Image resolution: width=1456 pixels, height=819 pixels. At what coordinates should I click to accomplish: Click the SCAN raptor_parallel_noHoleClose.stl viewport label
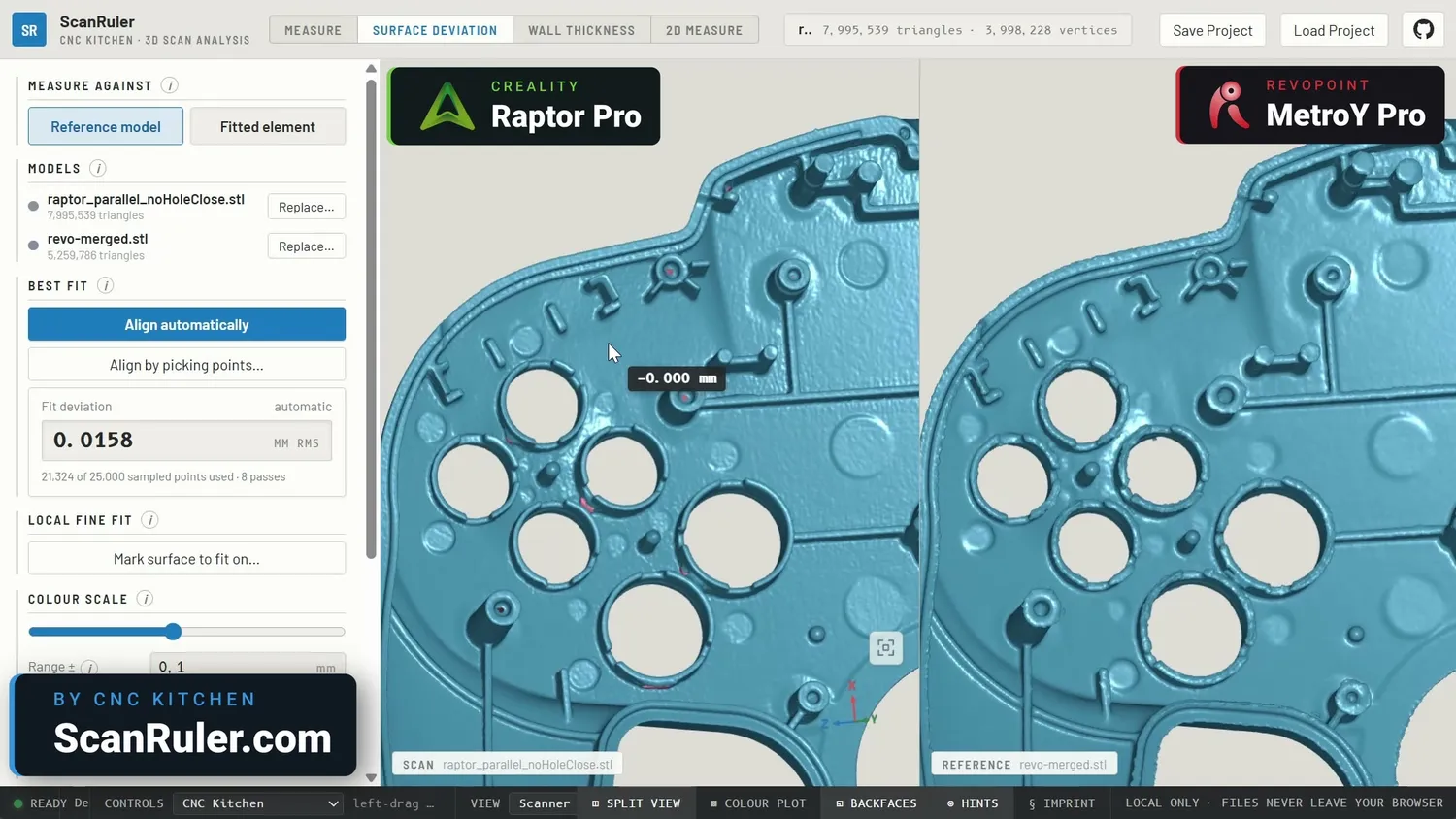click(508, 765)
